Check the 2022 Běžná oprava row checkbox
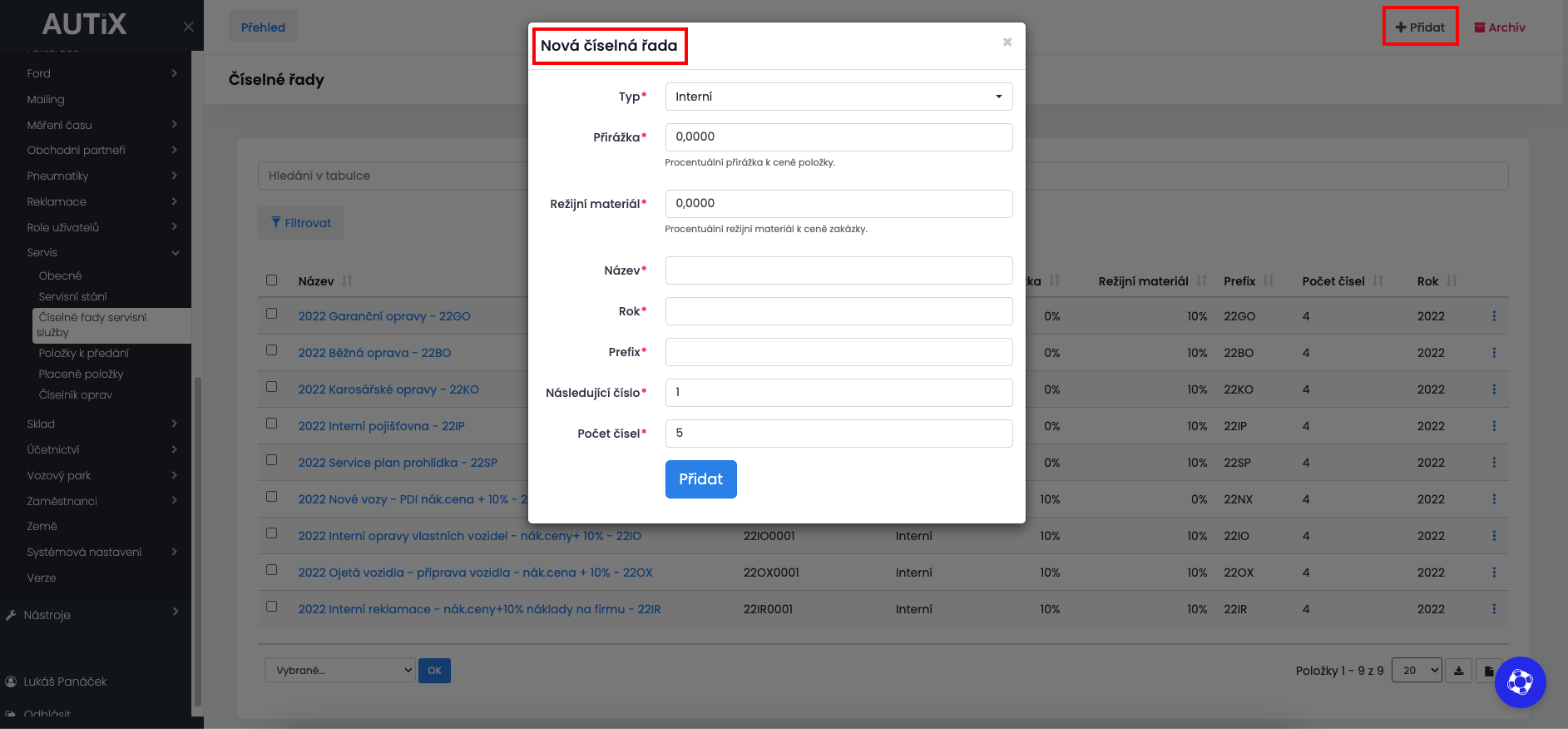 click(x=272, y=350)
